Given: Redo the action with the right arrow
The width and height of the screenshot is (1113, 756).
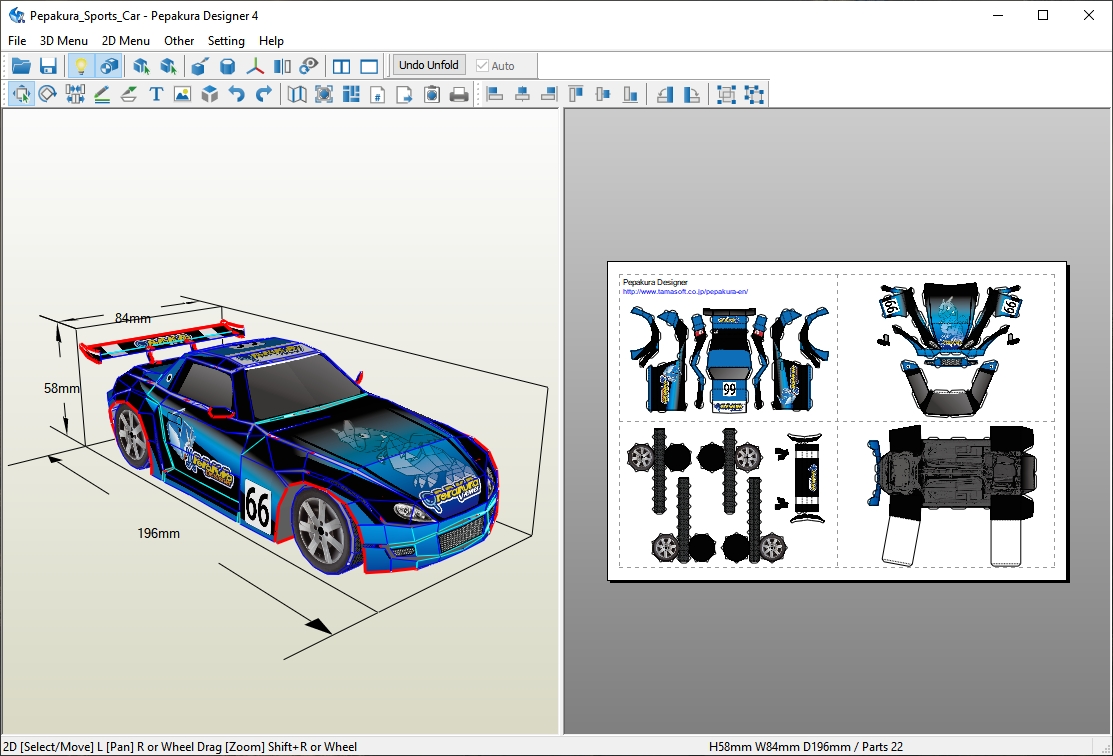Looking at the screenshot, I should point(263,94).
